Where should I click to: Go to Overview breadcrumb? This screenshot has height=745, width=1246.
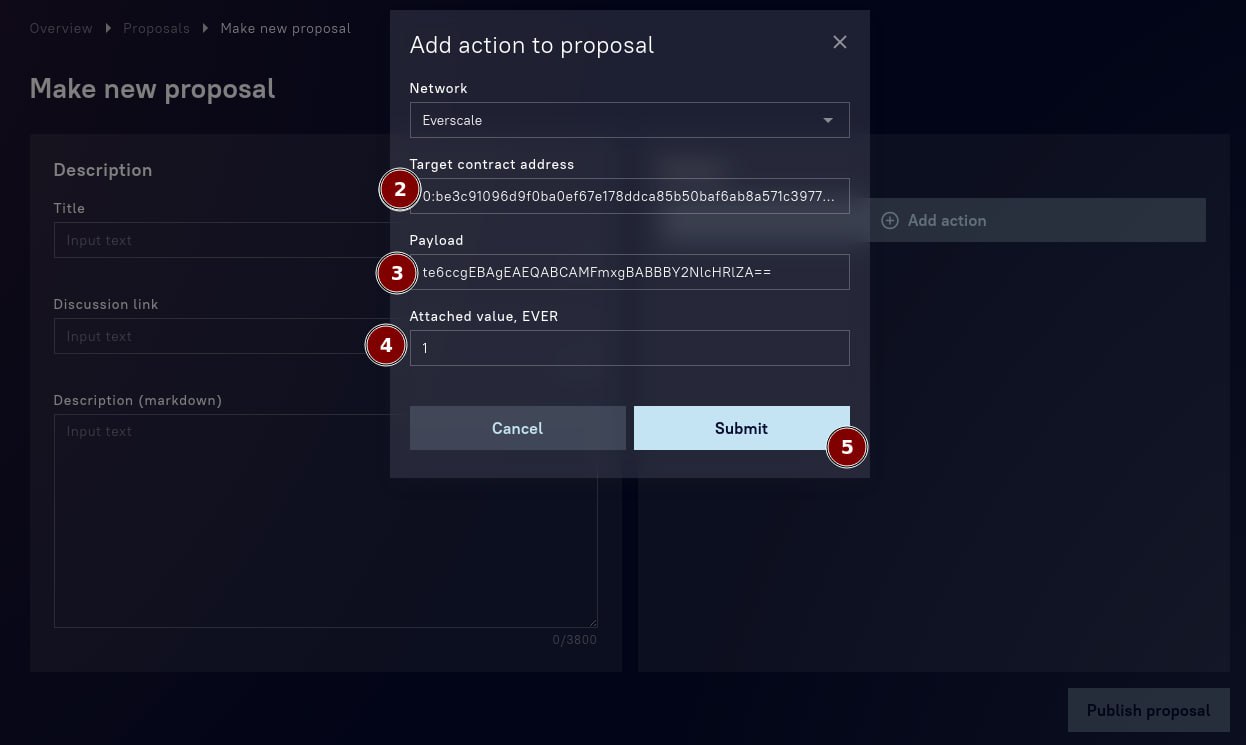(61, 28)
